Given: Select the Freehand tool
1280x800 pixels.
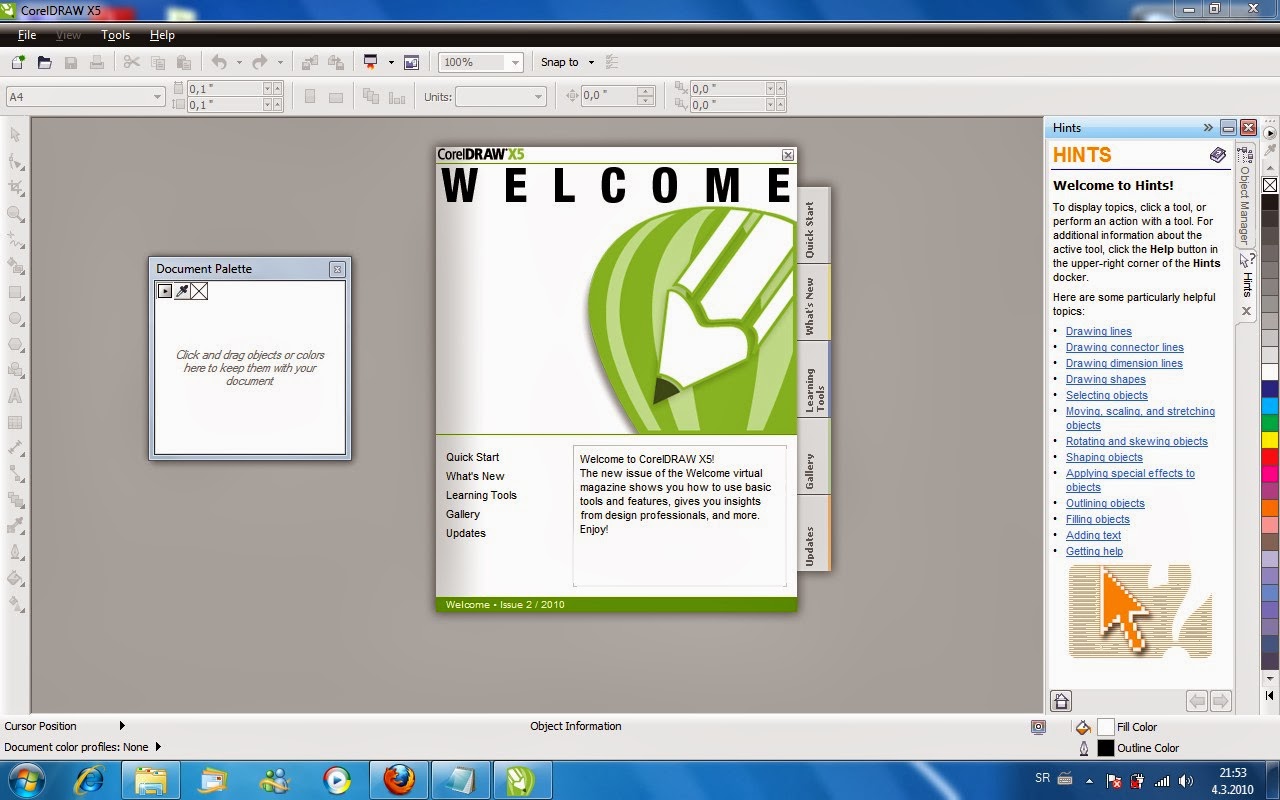Looking at the screenshot, I should (x=15, y=239).
